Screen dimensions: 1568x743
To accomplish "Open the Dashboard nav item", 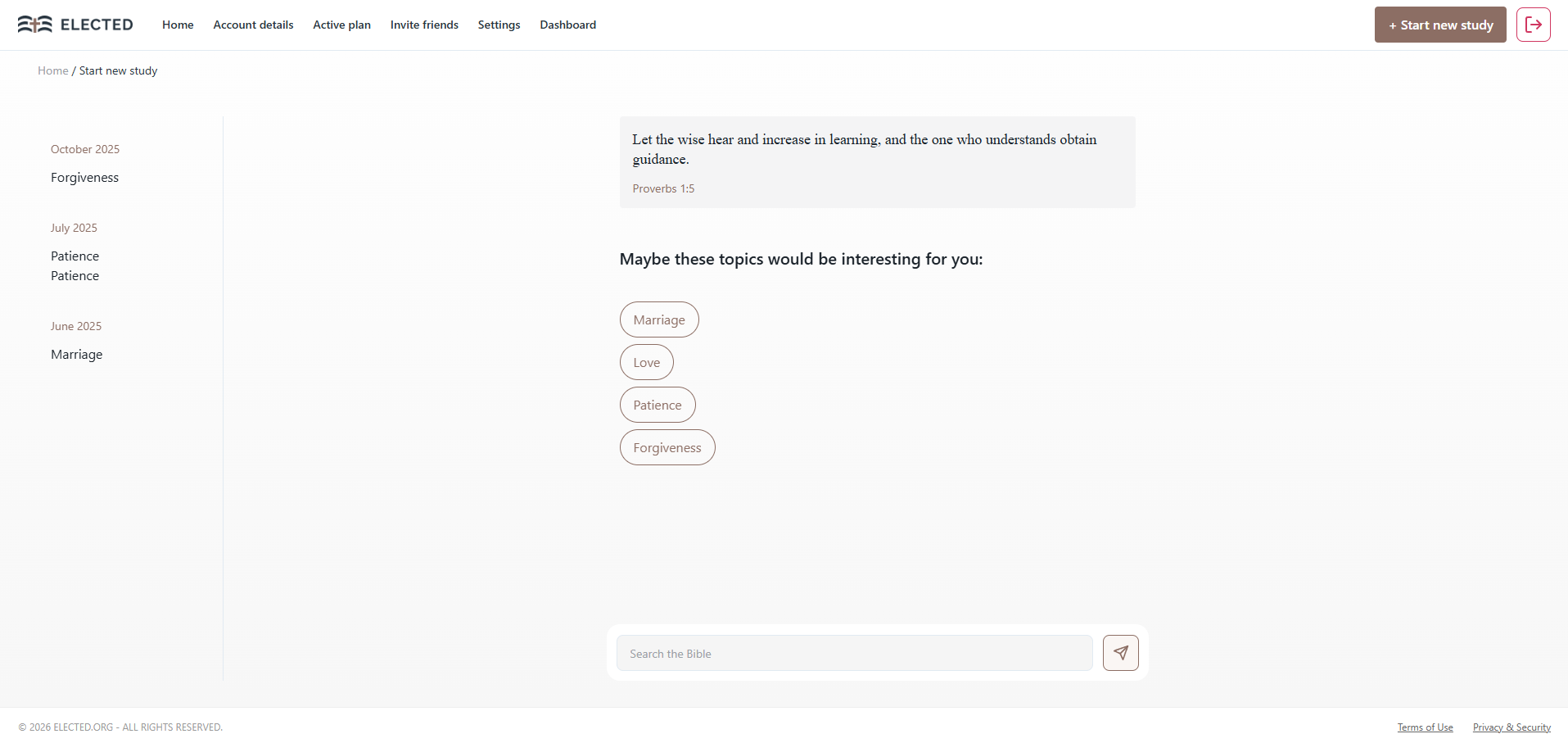I will pyautogui.click(x=567, y=25).
